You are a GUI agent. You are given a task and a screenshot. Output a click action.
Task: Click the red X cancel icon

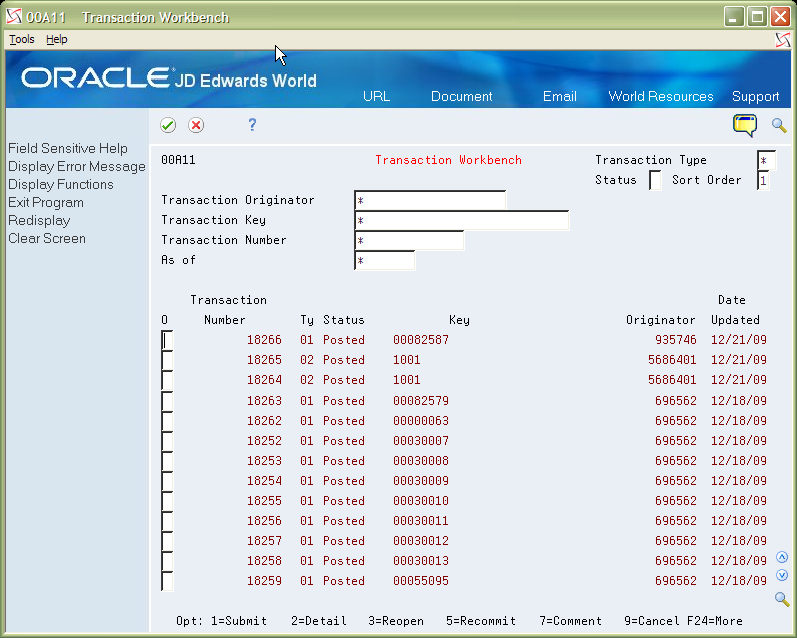coord(196,125)
